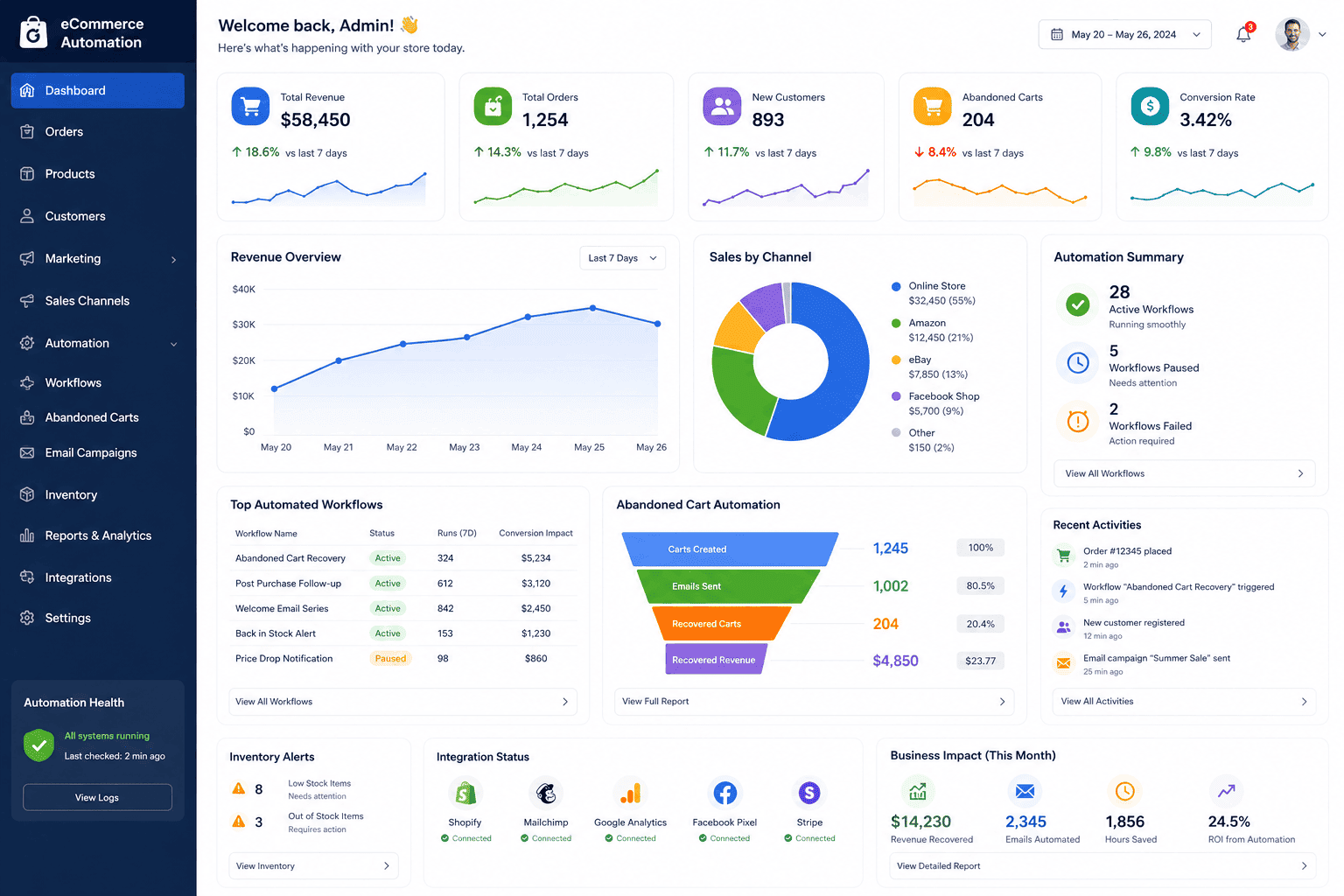Click the Abandoned Carts orange cart icon

[x=933, y=107]
